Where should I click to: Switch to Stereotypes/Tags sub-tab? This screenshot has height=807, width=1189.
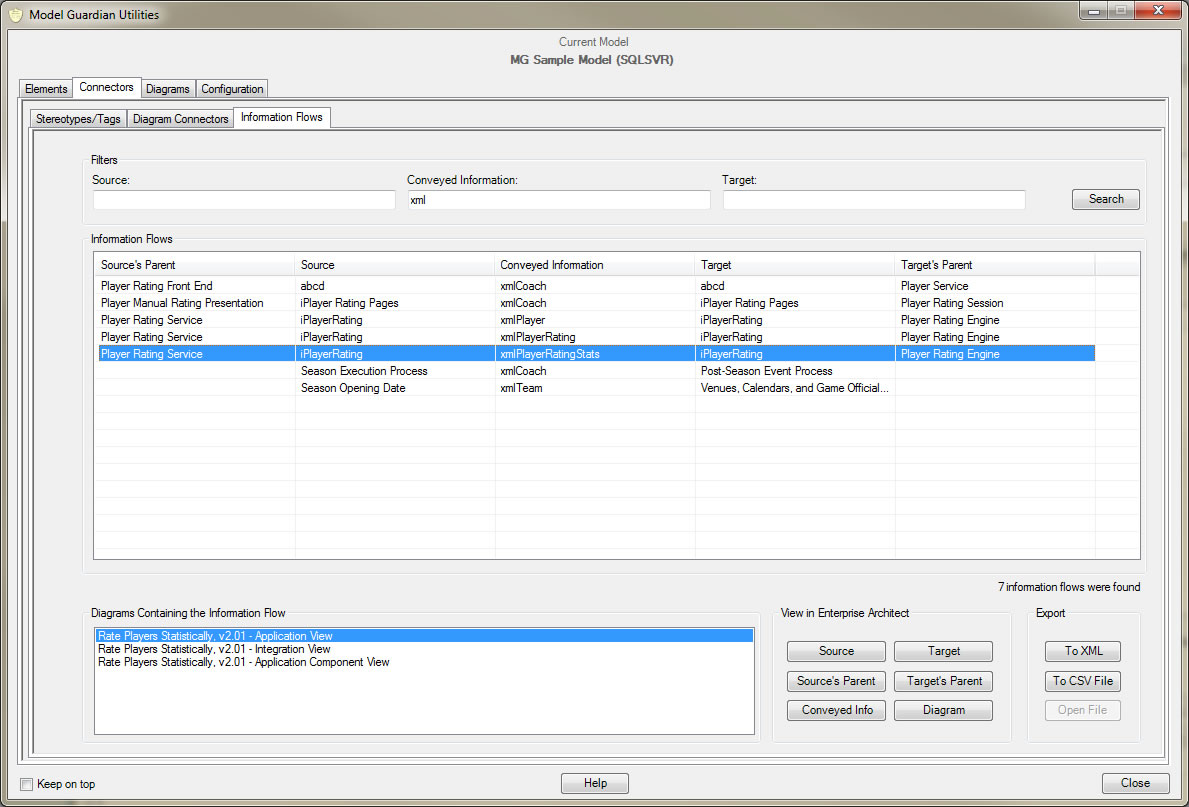tap(78, 118)
